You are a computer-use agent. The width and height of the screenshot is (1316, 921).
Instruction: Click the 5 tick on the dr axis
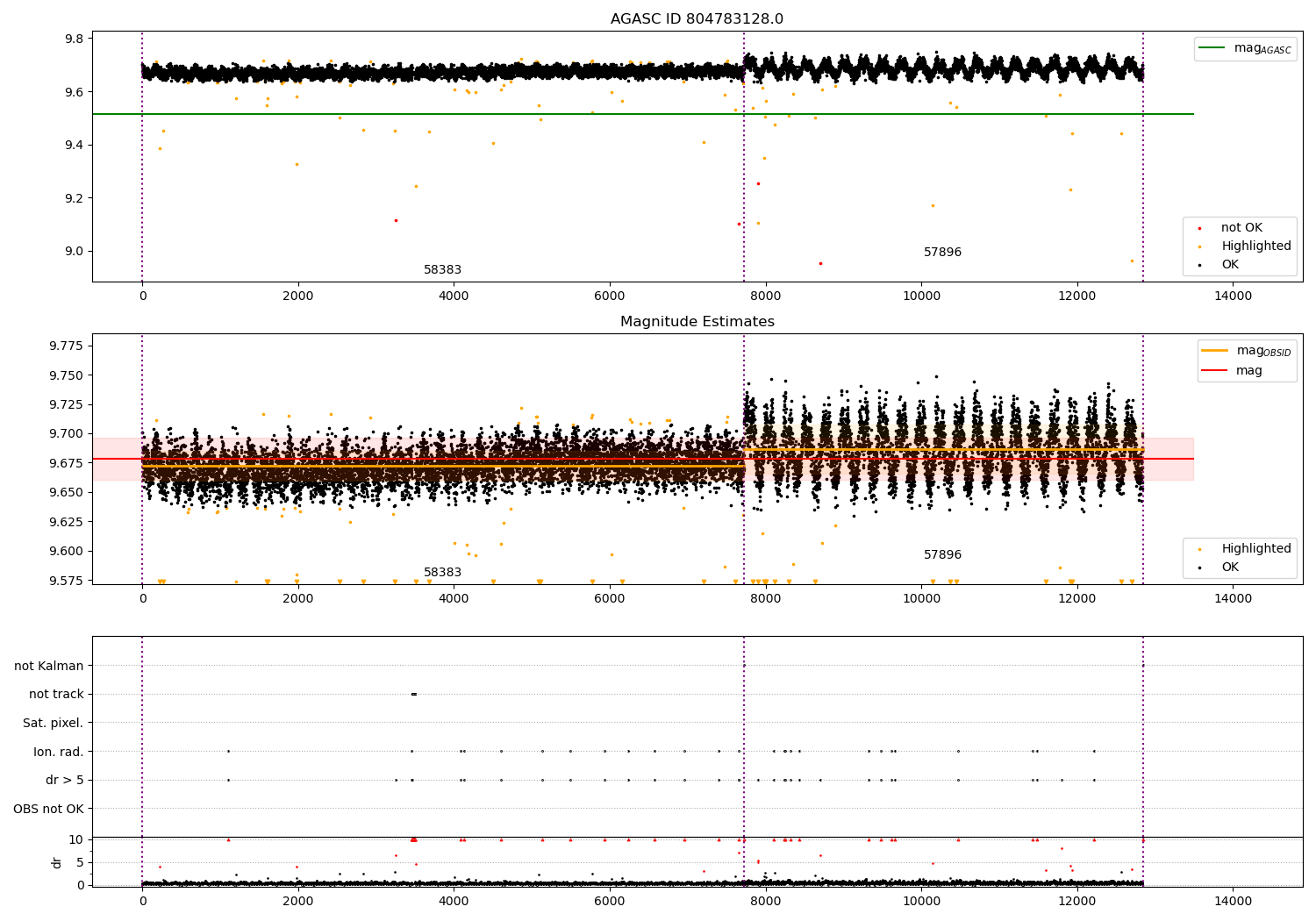point(80,862)
